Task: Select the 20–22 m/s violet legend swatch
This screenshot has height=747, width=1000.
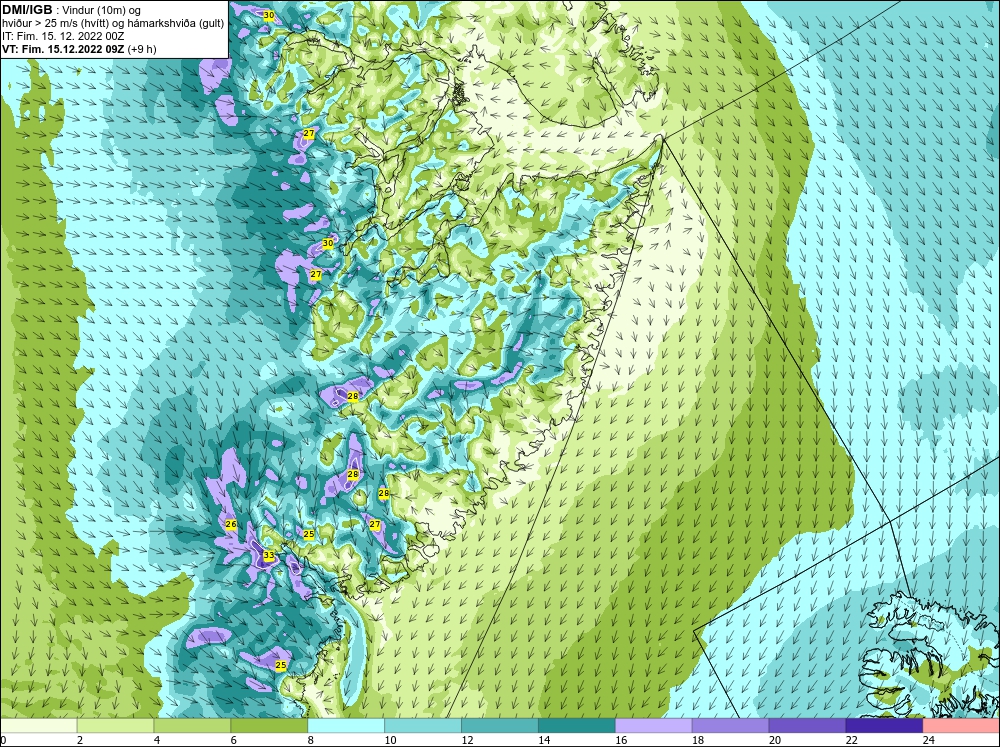Action: tap(807, 726)
